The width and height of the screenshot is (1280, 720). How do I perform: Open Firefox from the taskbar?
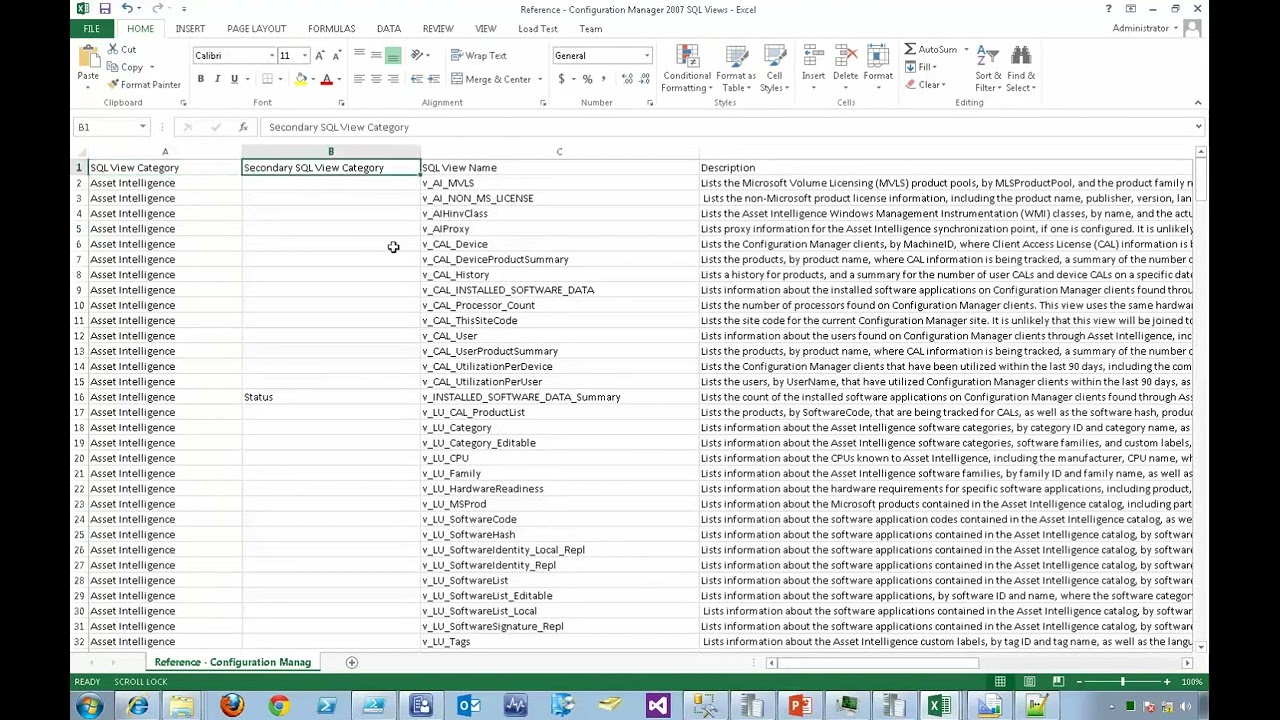pos(231,706)
